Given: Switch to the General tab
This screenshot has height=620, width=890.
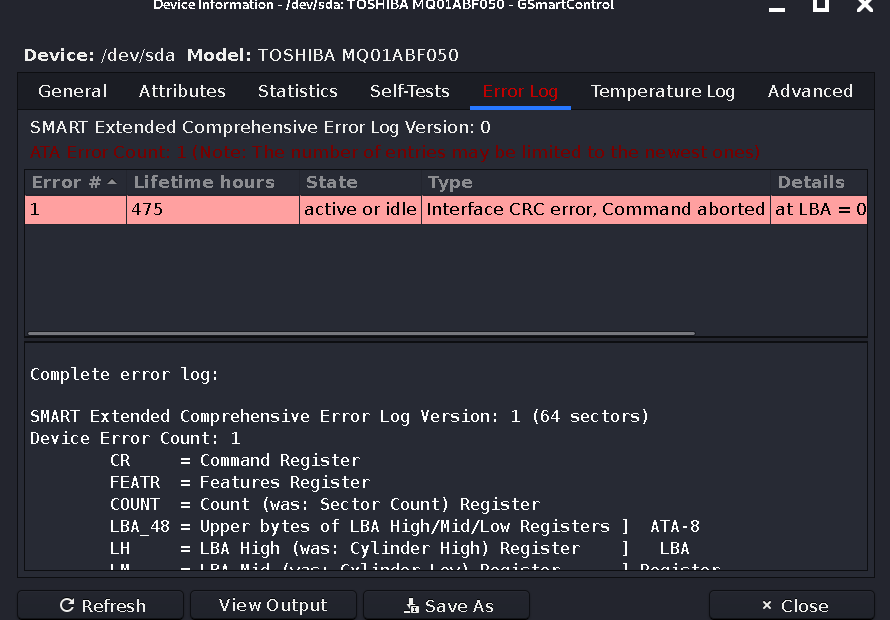Looking at the screenshot, I should click(73, 91).
